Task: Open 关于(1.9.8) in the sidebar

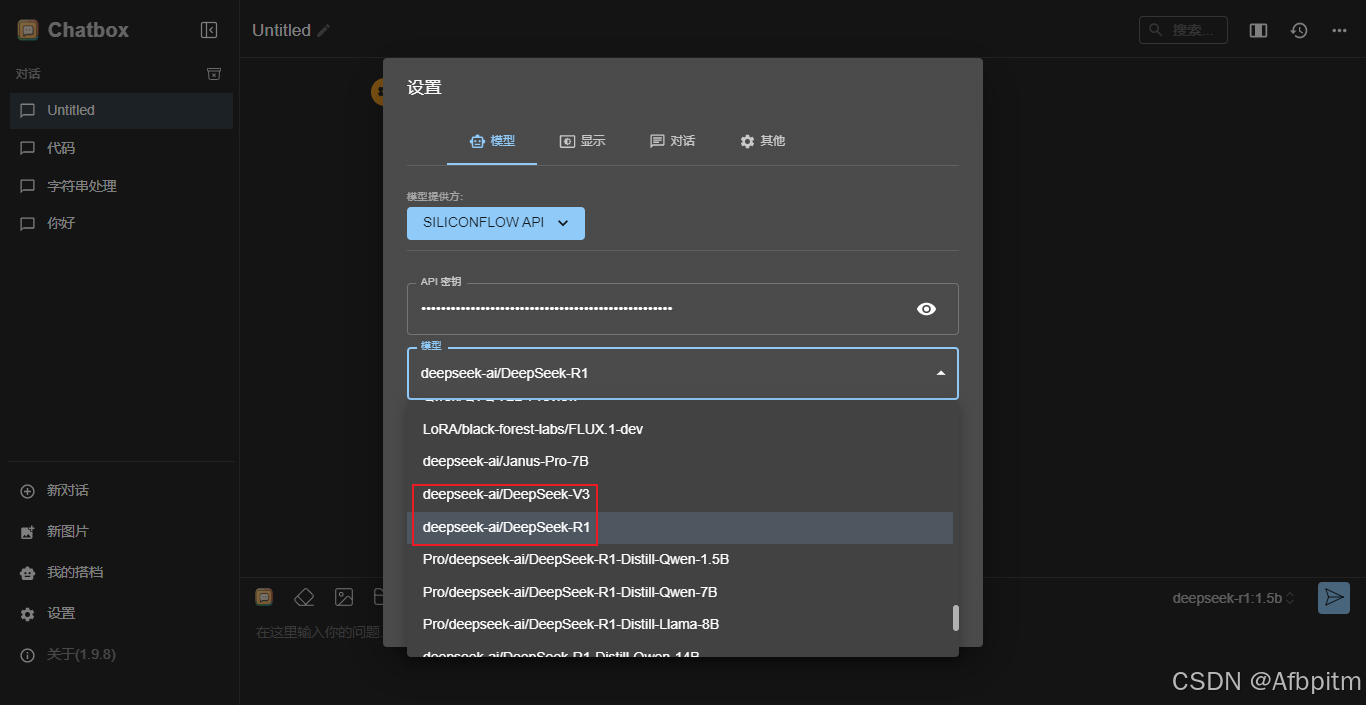Action: pos(120,655)
